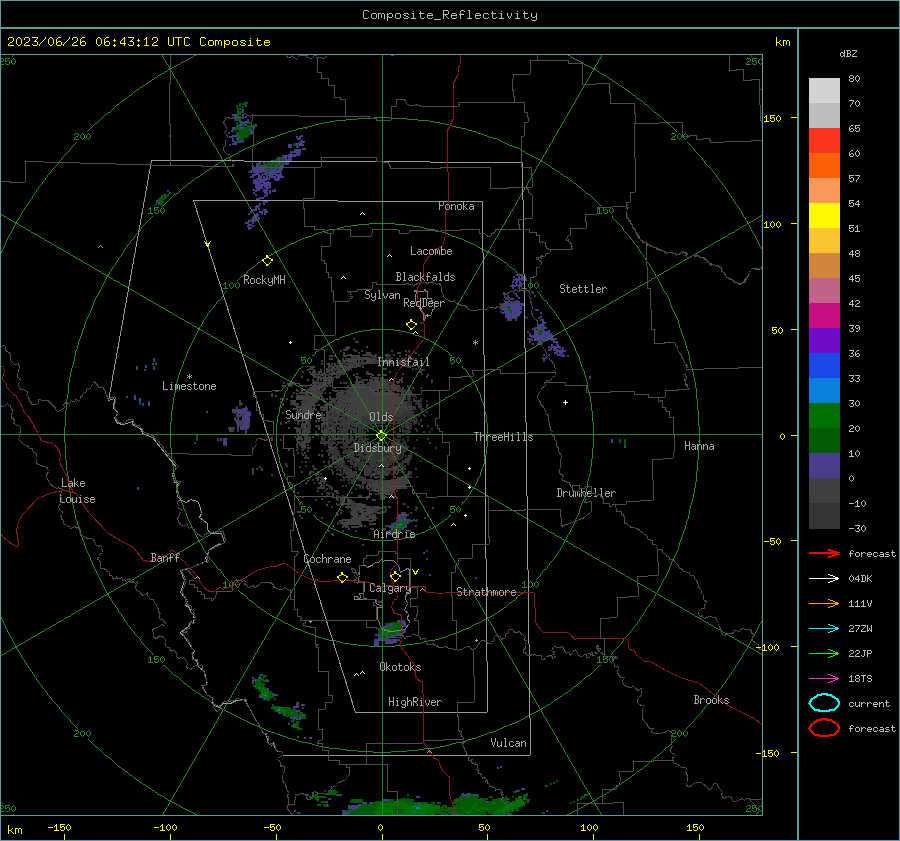Screen dimensions: 900x841
Task: Click the Banff label
Action: pyautogui.click(x=165, y=558)
